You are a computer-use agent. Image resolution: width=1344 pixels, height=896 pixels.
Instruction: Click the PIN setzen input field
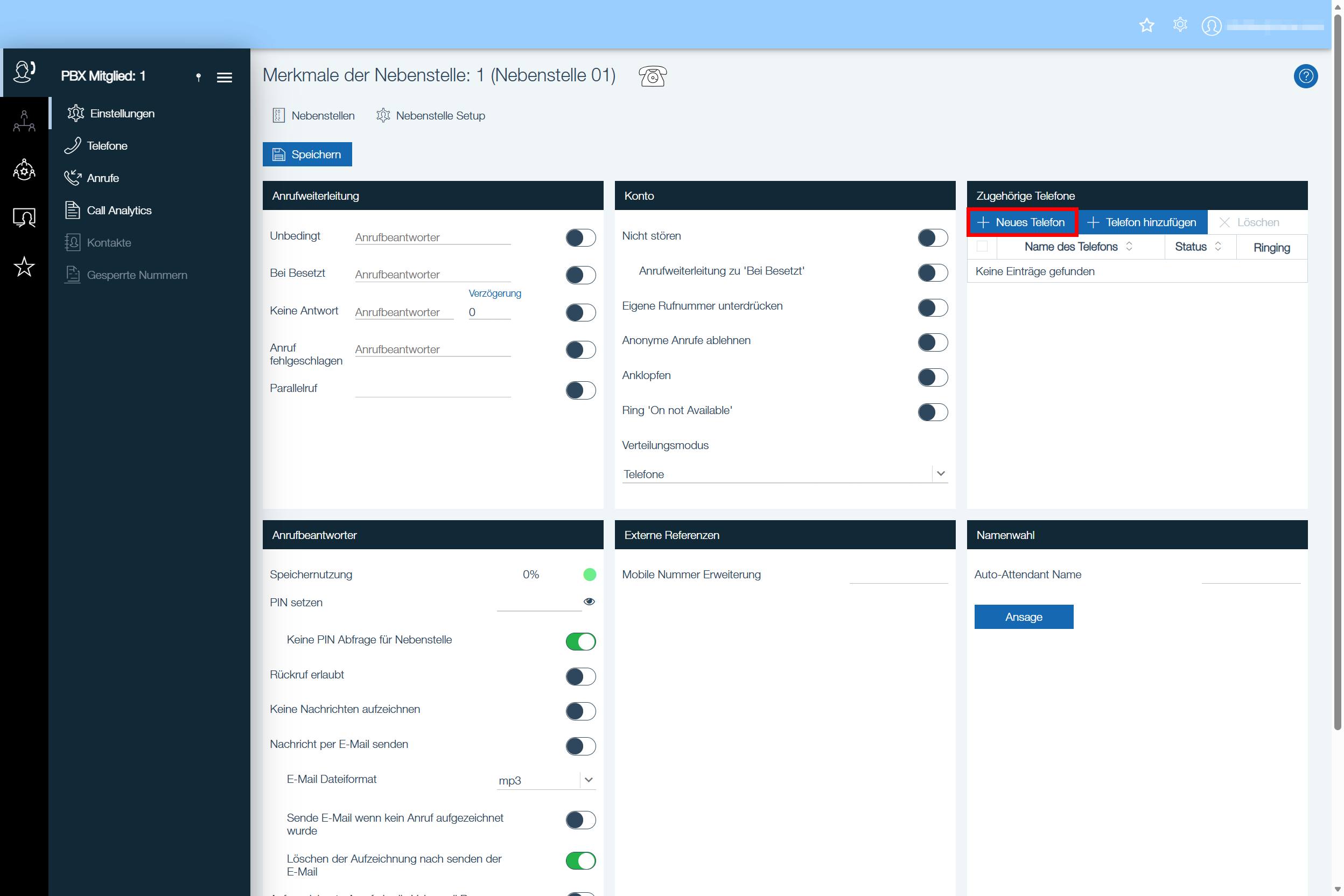pos(538,603)
